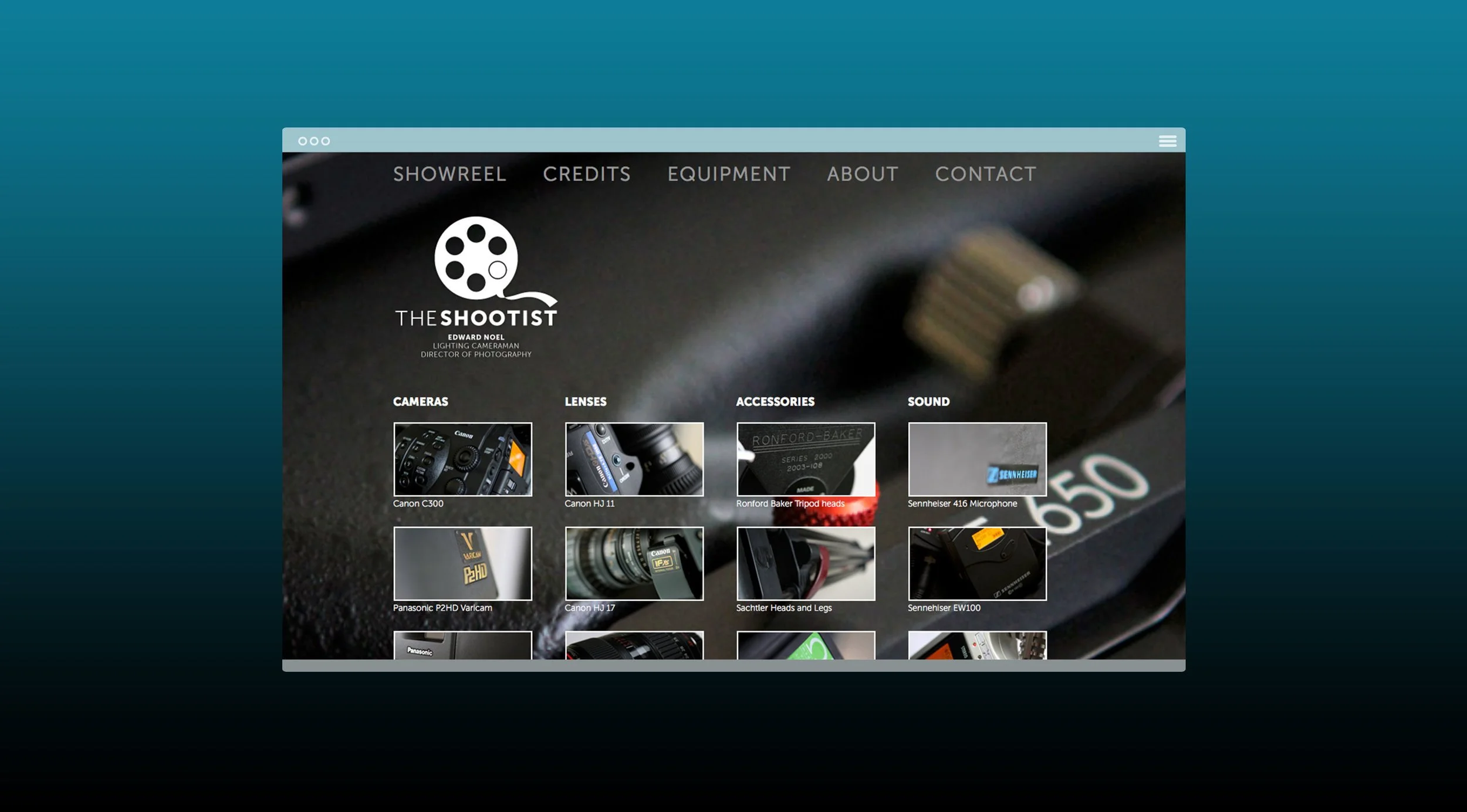The width and height of the screenshot is (1467, 812).
Task: Open the Ronford Baker tripod heads thumbnail
Action: 806,459
